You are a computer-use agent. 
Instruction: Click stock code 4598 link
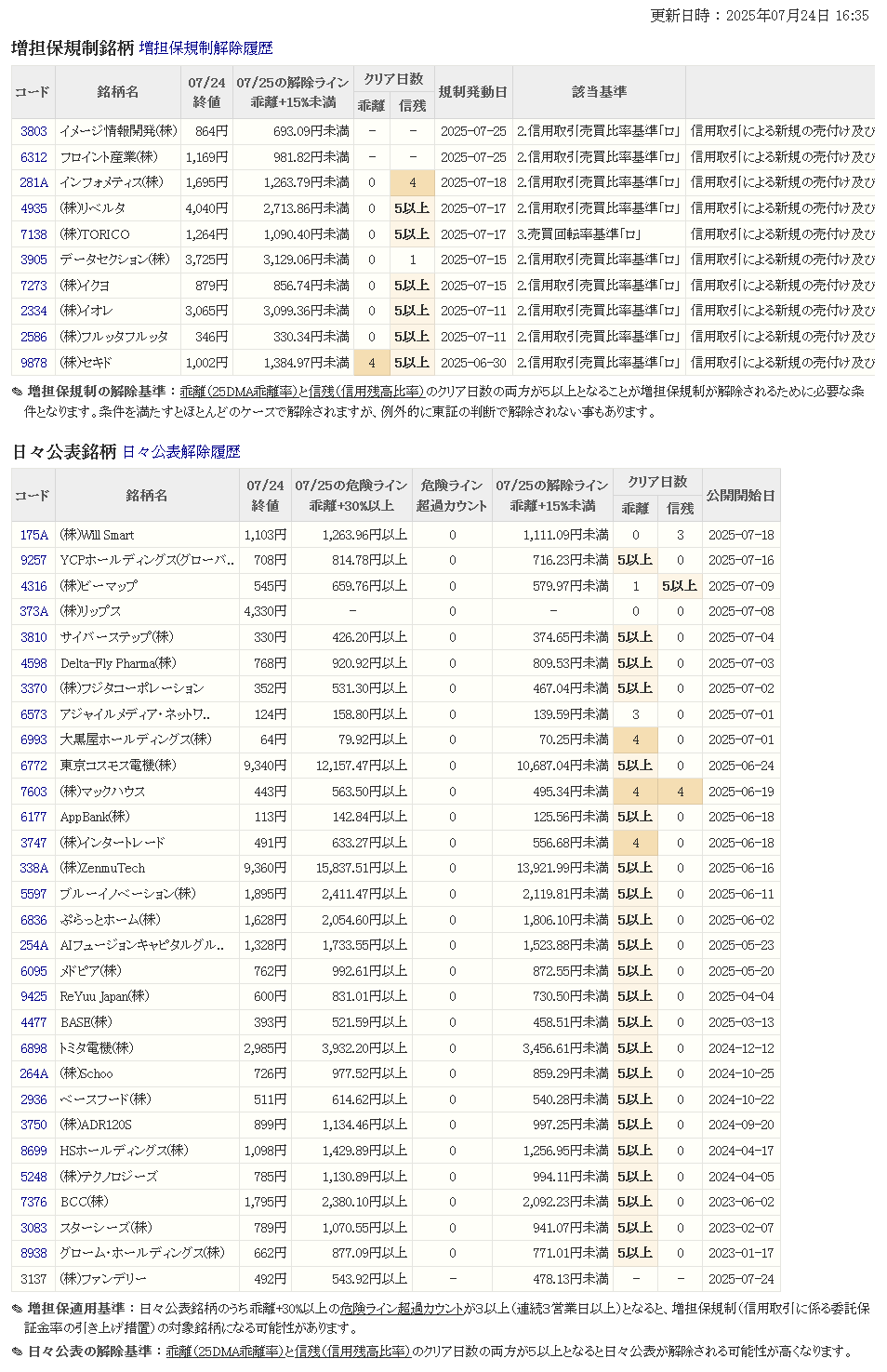[33, 663]
